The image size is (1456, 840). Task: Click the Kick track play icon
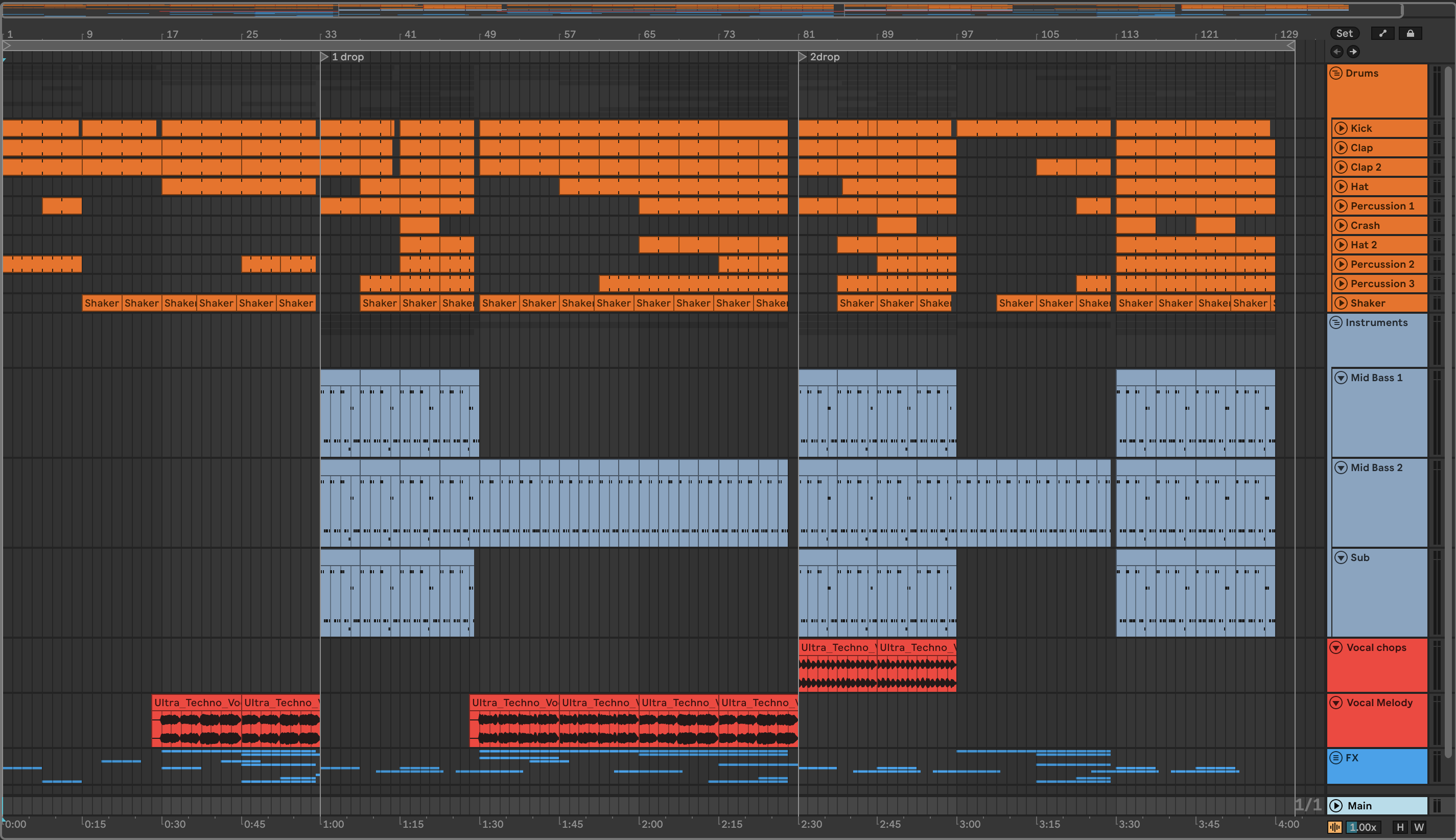pos(1341,128)
